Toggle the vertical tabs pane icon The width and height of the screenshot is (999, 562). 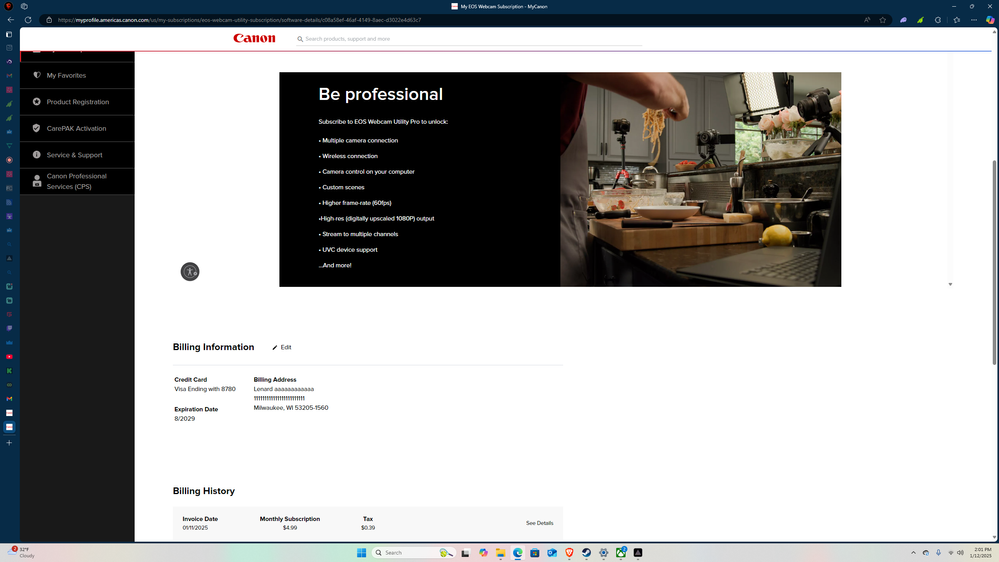tap(9, 34)
